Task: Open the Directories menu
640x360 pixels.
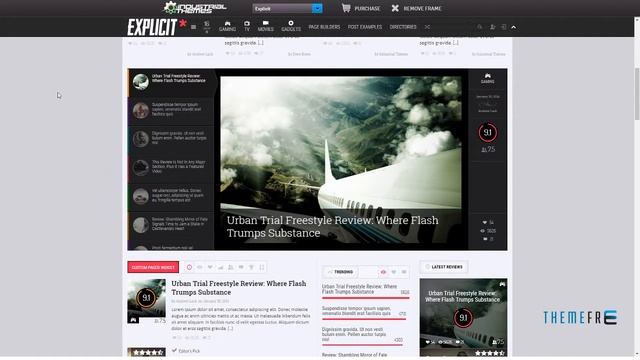Action: click(x=403, y=27)
